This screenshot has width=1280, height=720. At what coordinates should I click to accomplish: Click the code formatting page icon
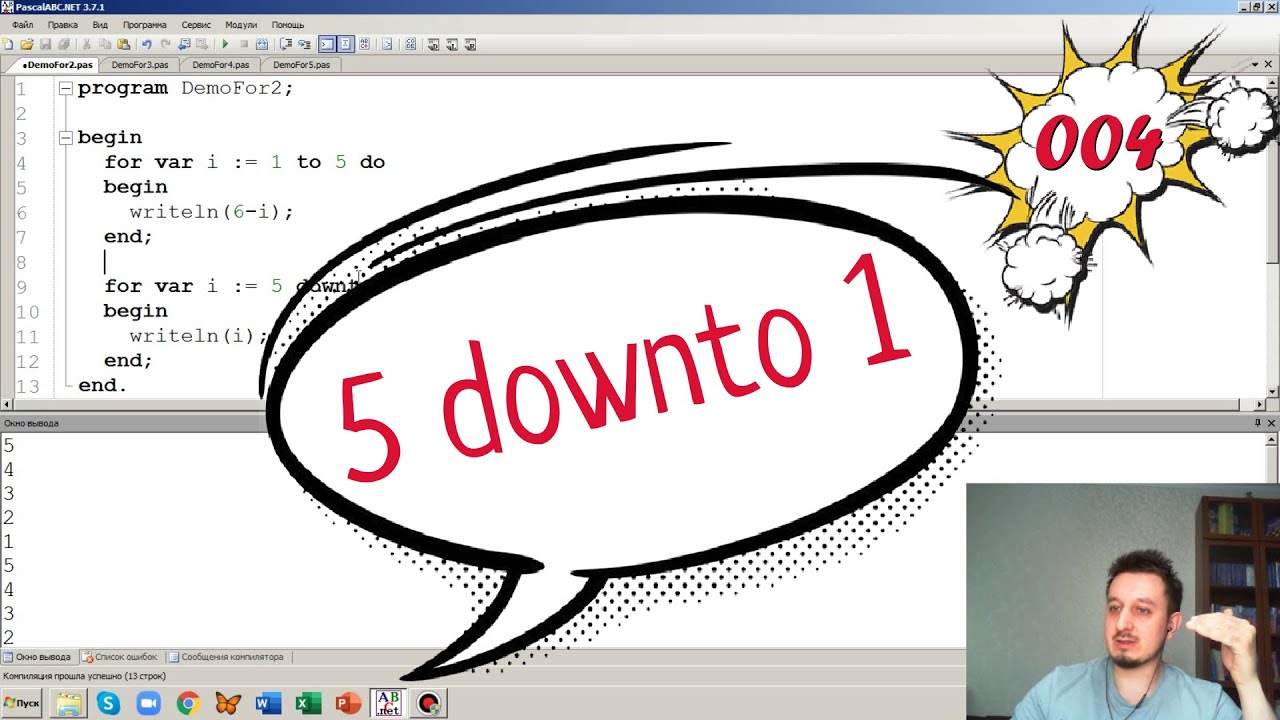click(x=387, y=44)
